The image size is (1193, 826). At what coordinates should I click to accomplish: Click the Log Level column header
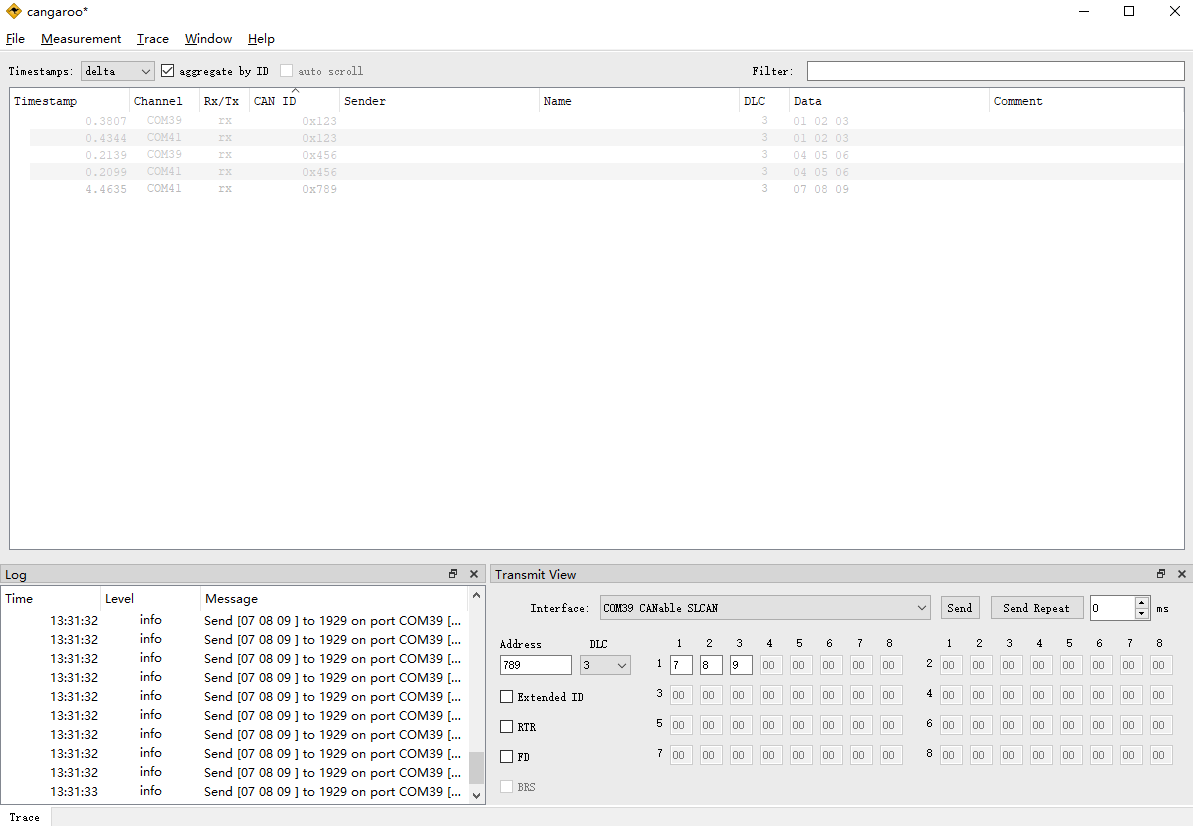(x=150, y=599)
